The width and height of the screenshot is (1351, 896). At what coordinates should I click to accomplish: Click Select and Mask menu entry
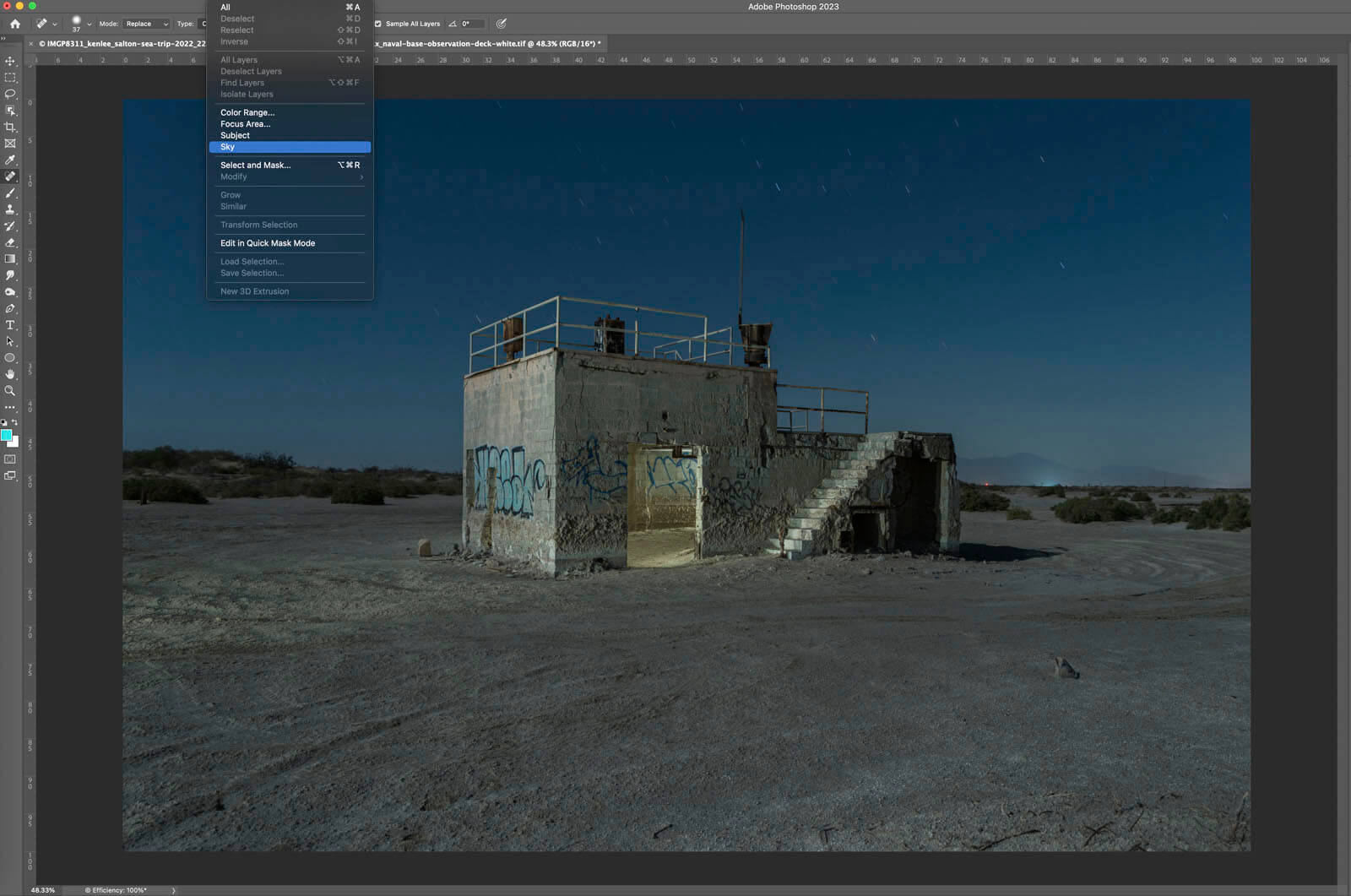point(256,166)
